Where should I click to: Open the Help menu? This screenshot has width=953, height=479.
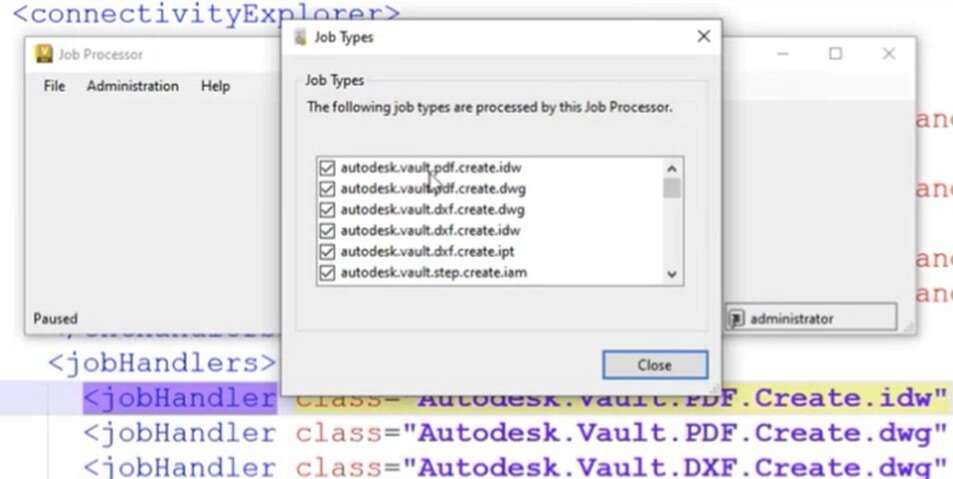(215, 86)
